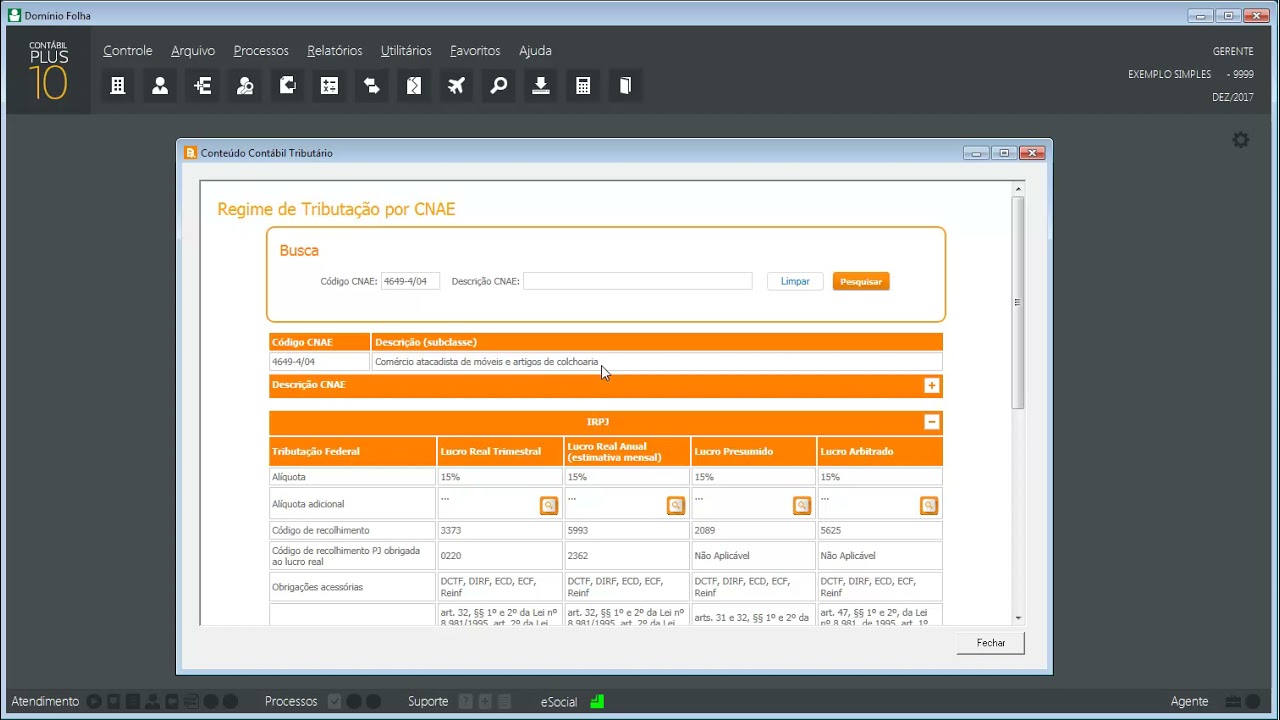
Task: Click the 'Alíquota adicional' row label
Action: [353, 505]
